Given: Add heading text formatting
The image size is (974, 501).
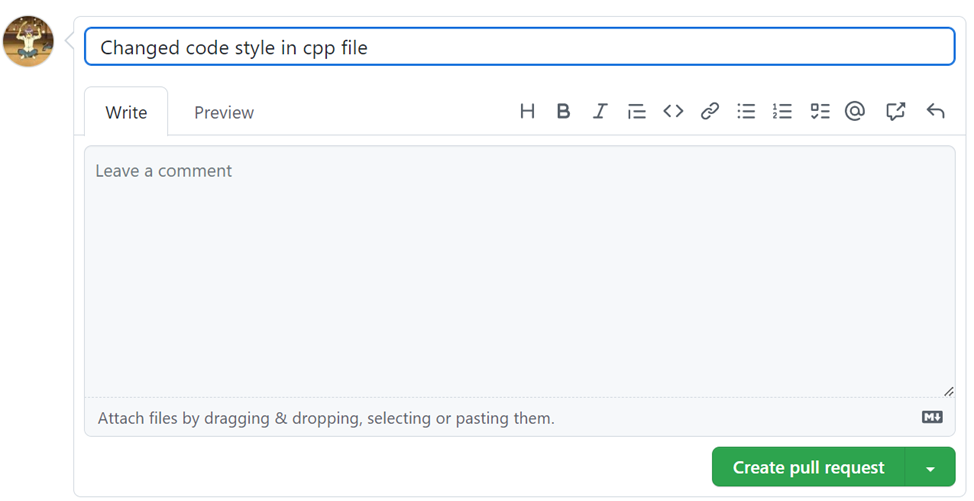Looking at the screenshot, I should point(527,111).
